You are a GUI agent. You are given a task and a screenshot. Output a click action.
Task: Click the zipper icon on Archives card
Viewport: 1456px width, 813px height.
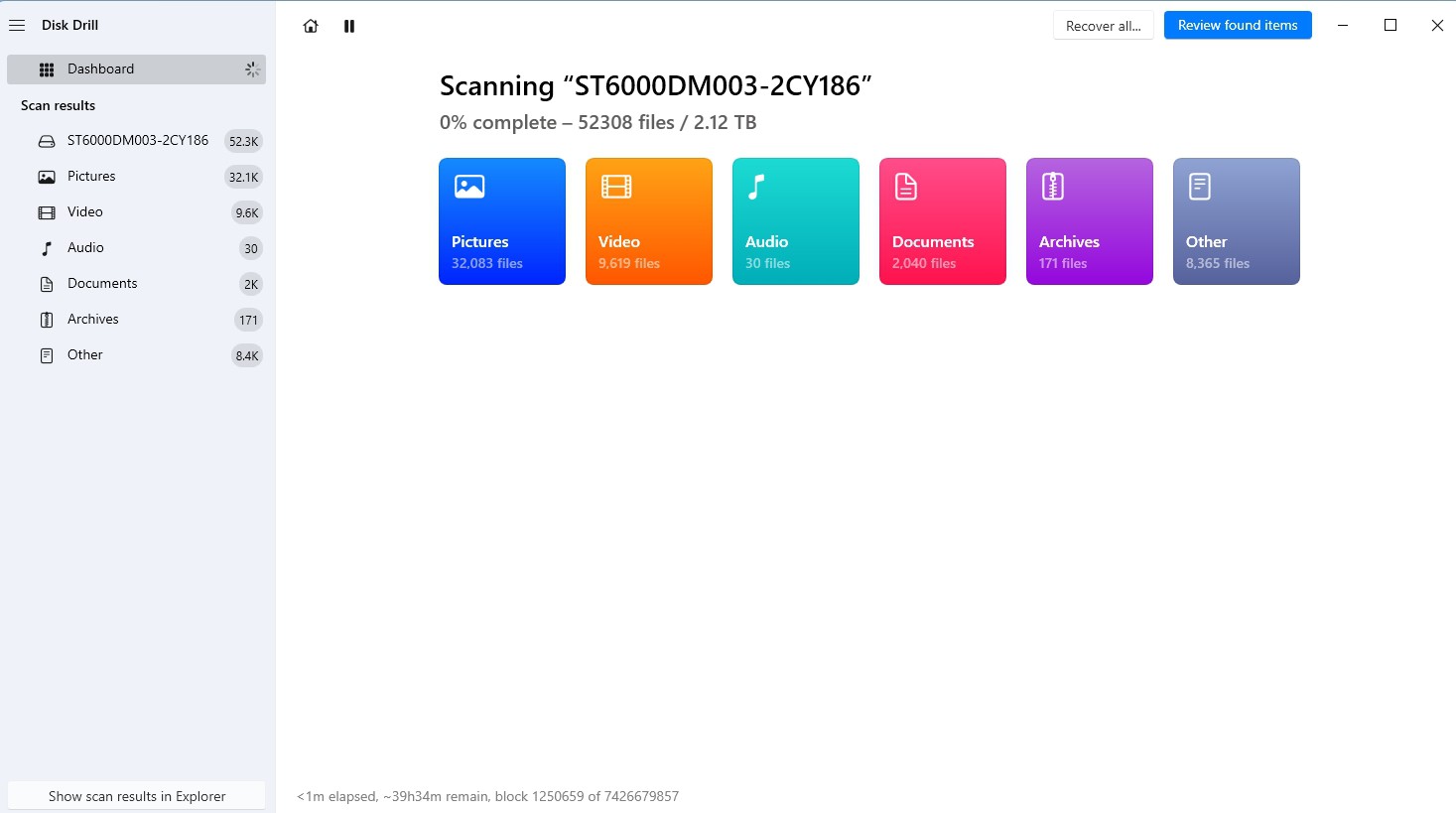tap(1053, 187)
